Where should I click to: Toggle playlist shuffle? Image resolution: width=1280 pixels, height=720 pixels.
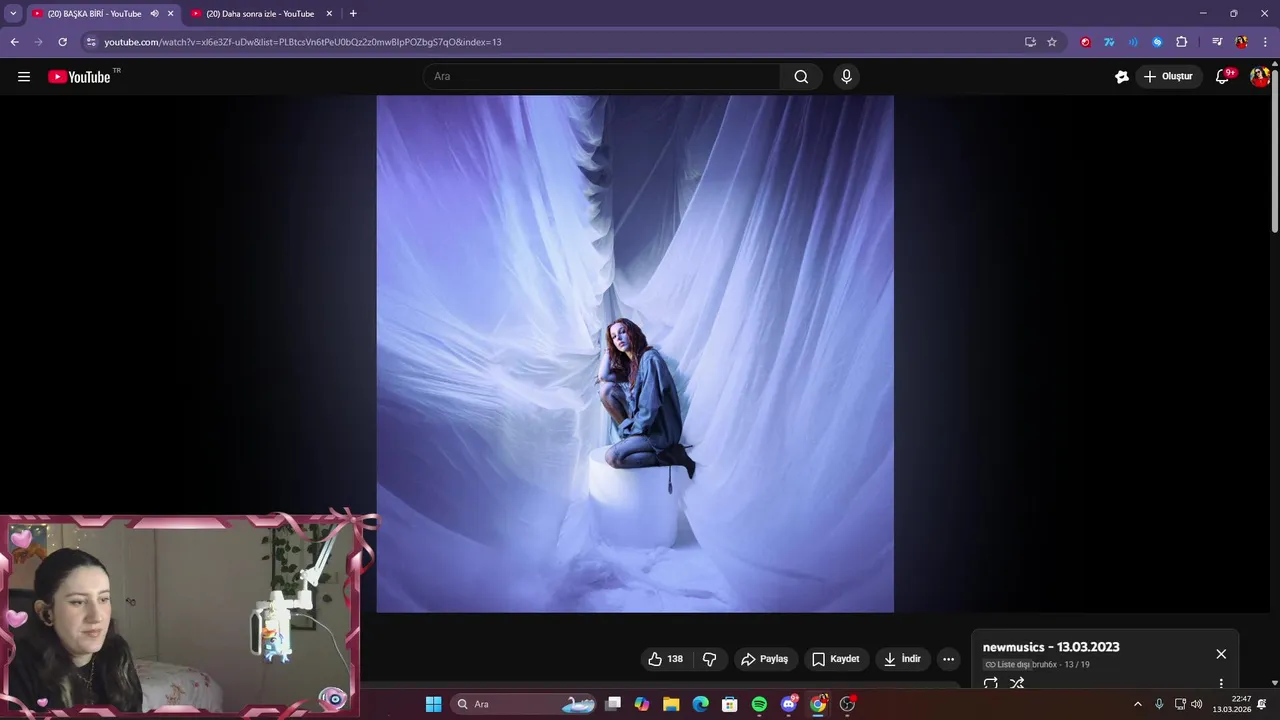click(x=1017, y=683)
